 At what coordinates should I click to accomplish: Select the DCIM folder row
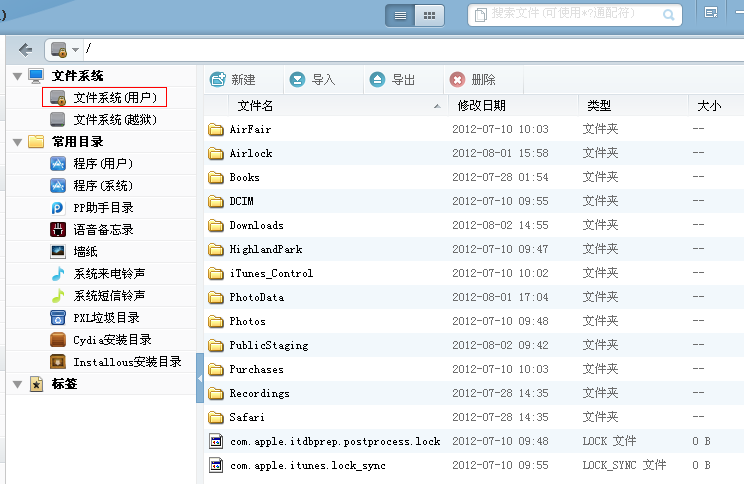point(241,201)
